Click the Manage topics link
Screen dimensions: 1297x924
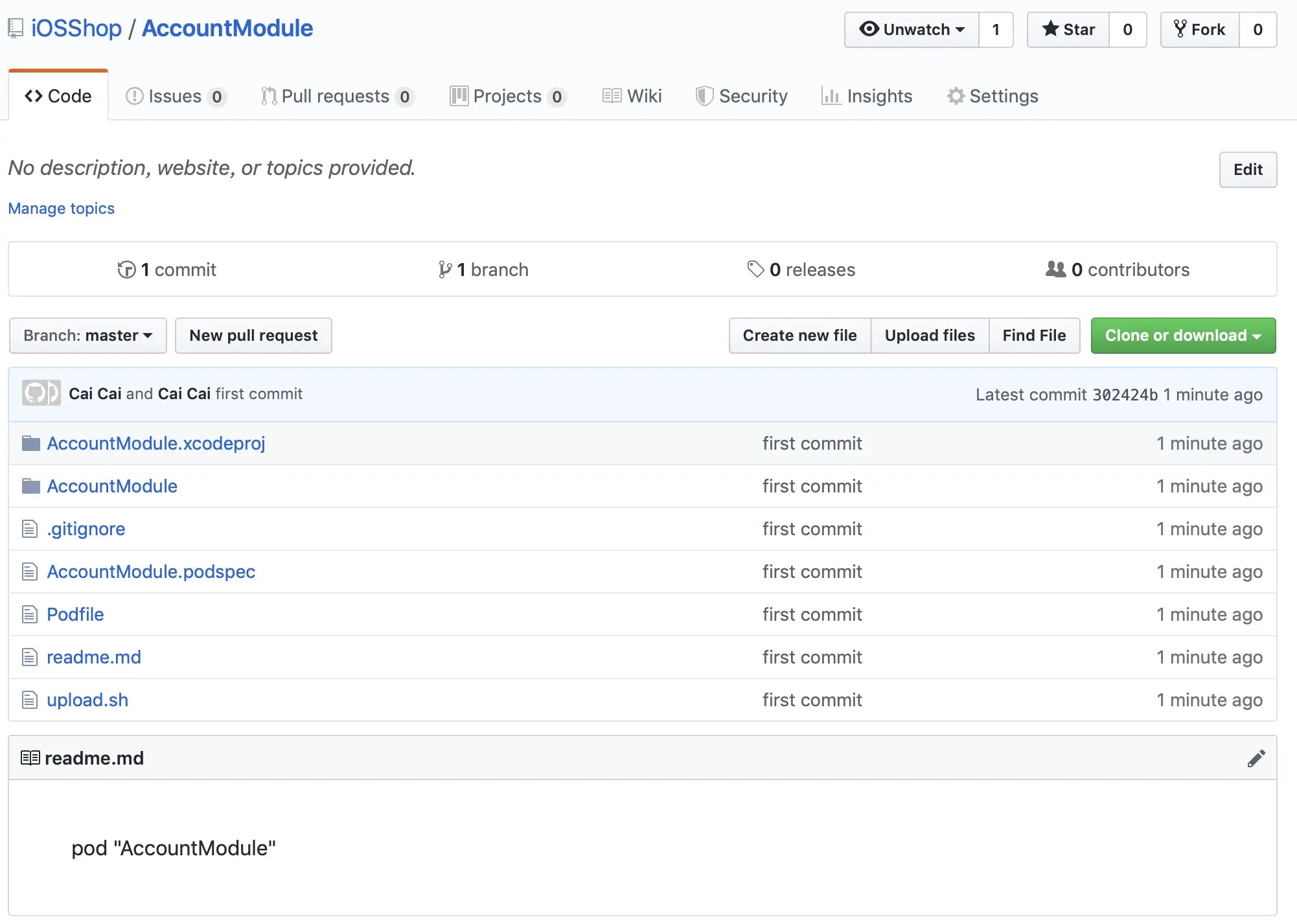(61, 209)
